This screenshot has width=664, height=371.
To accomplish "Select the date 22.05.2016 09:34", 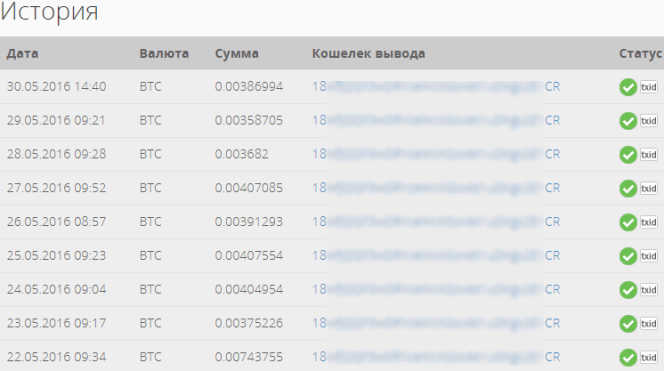I will coord(56,357).
